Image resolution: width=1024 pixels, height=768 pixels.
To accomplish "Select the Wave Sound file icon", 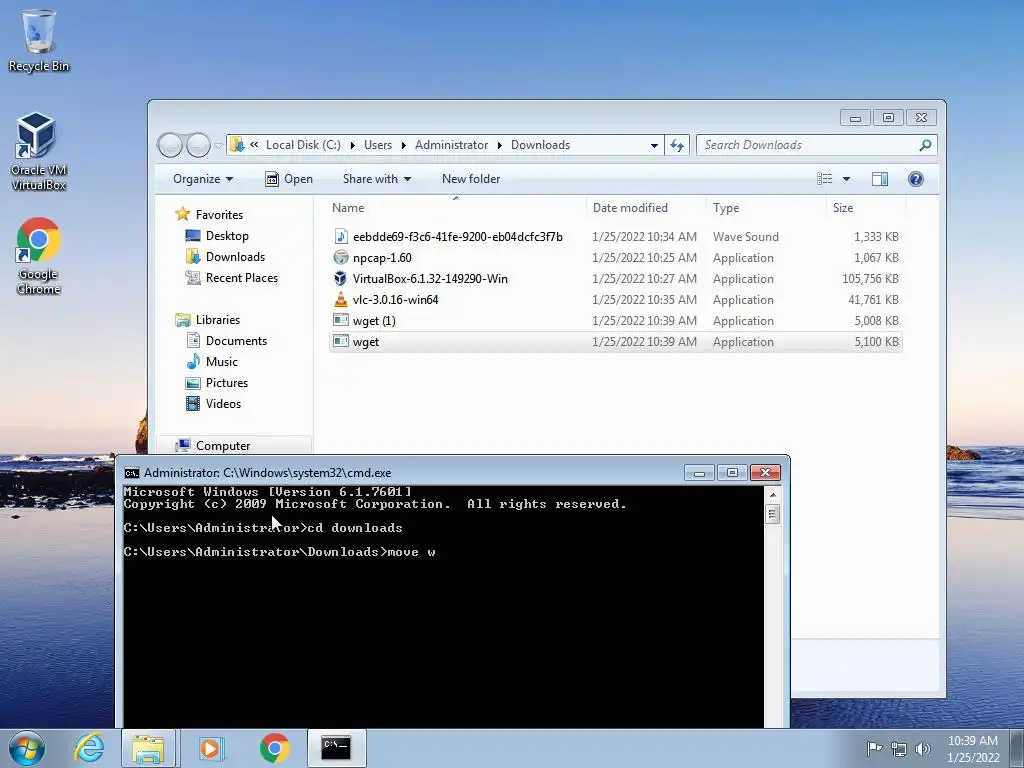I will (340, 236).
